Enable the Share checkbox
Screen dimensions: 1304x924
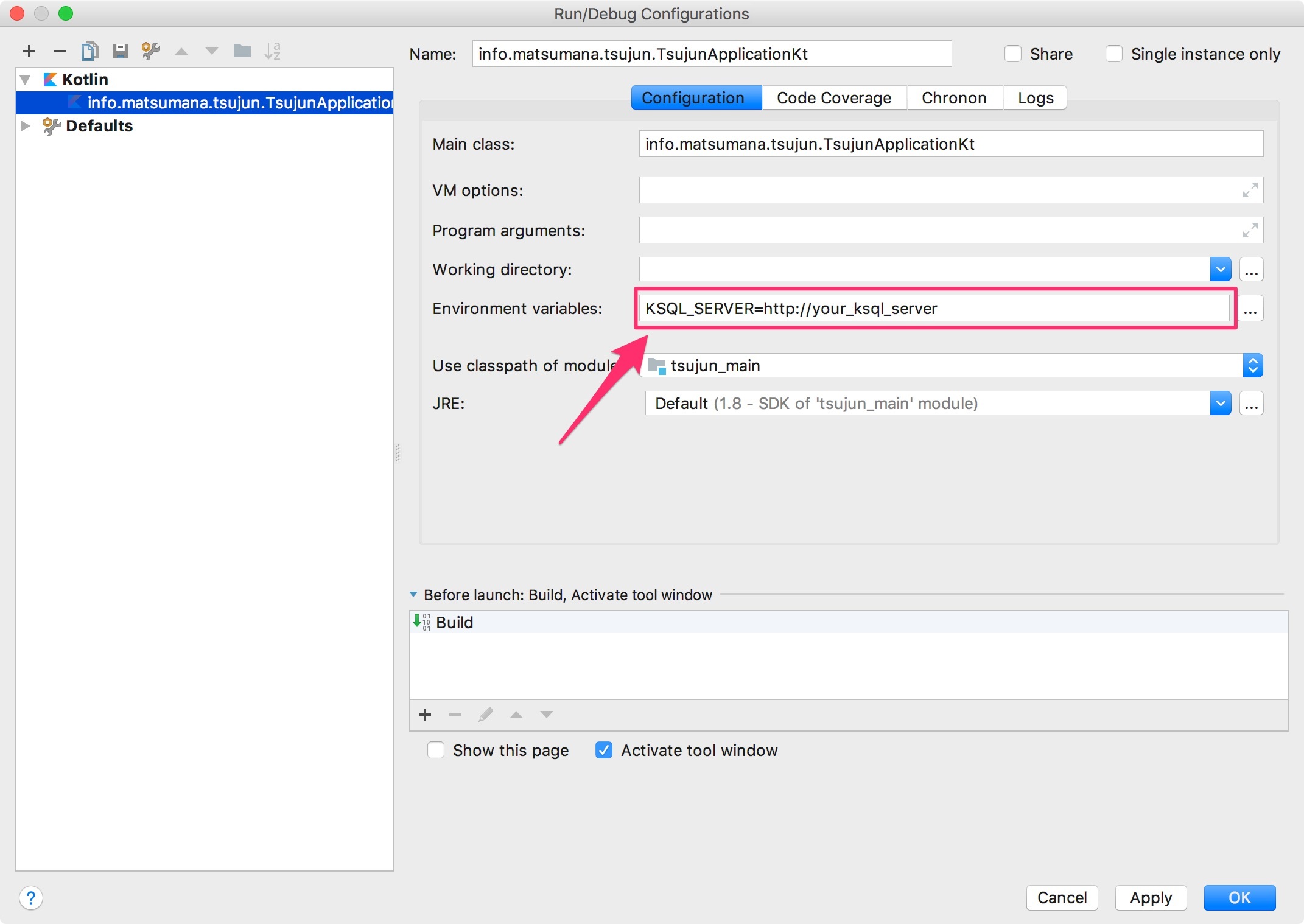[x=1013, y=54]
